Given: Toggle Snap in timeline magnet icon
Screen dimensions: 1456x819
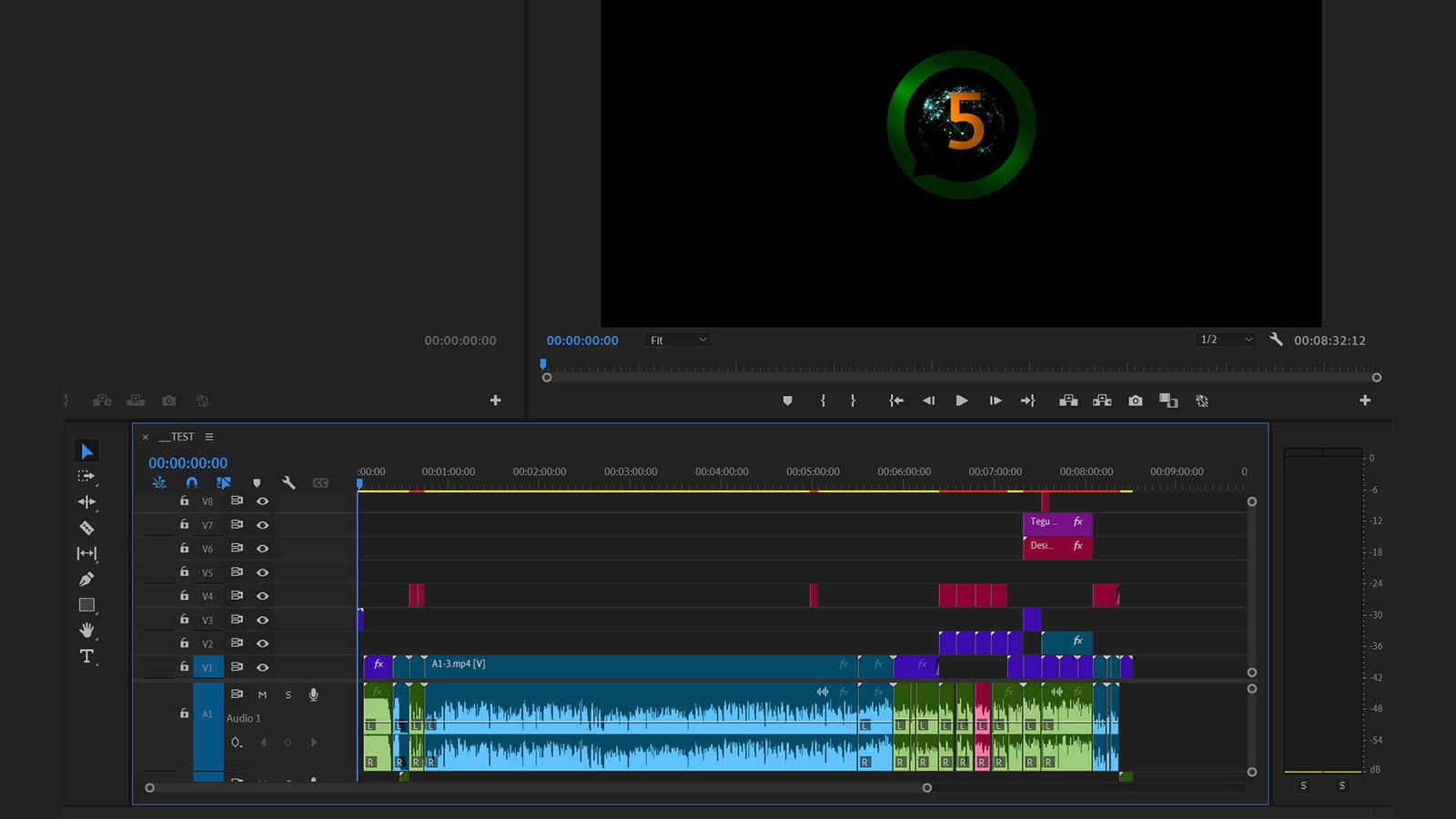Looking at the screenshot, I should 191,483.
